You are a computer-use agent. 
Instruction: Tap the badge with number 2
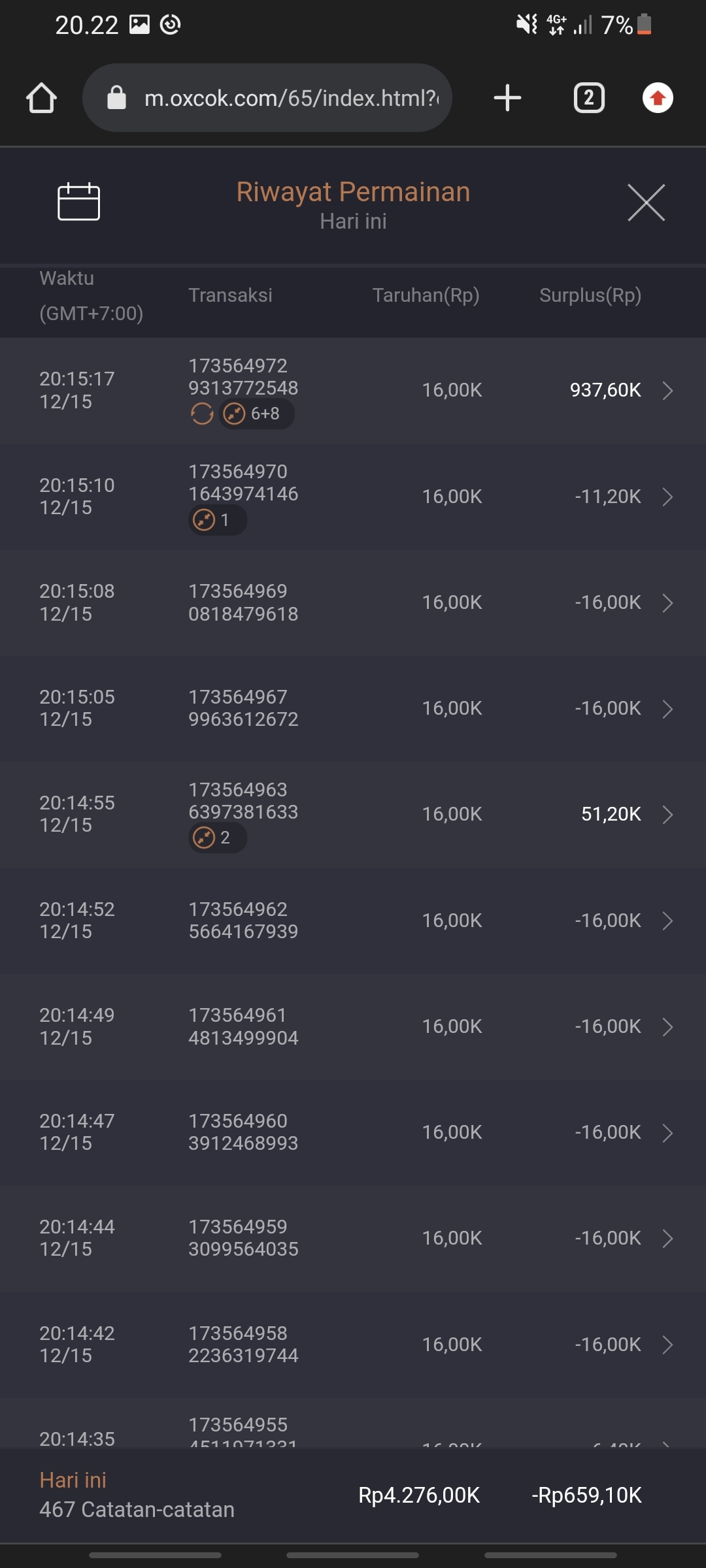coord(217,838)
